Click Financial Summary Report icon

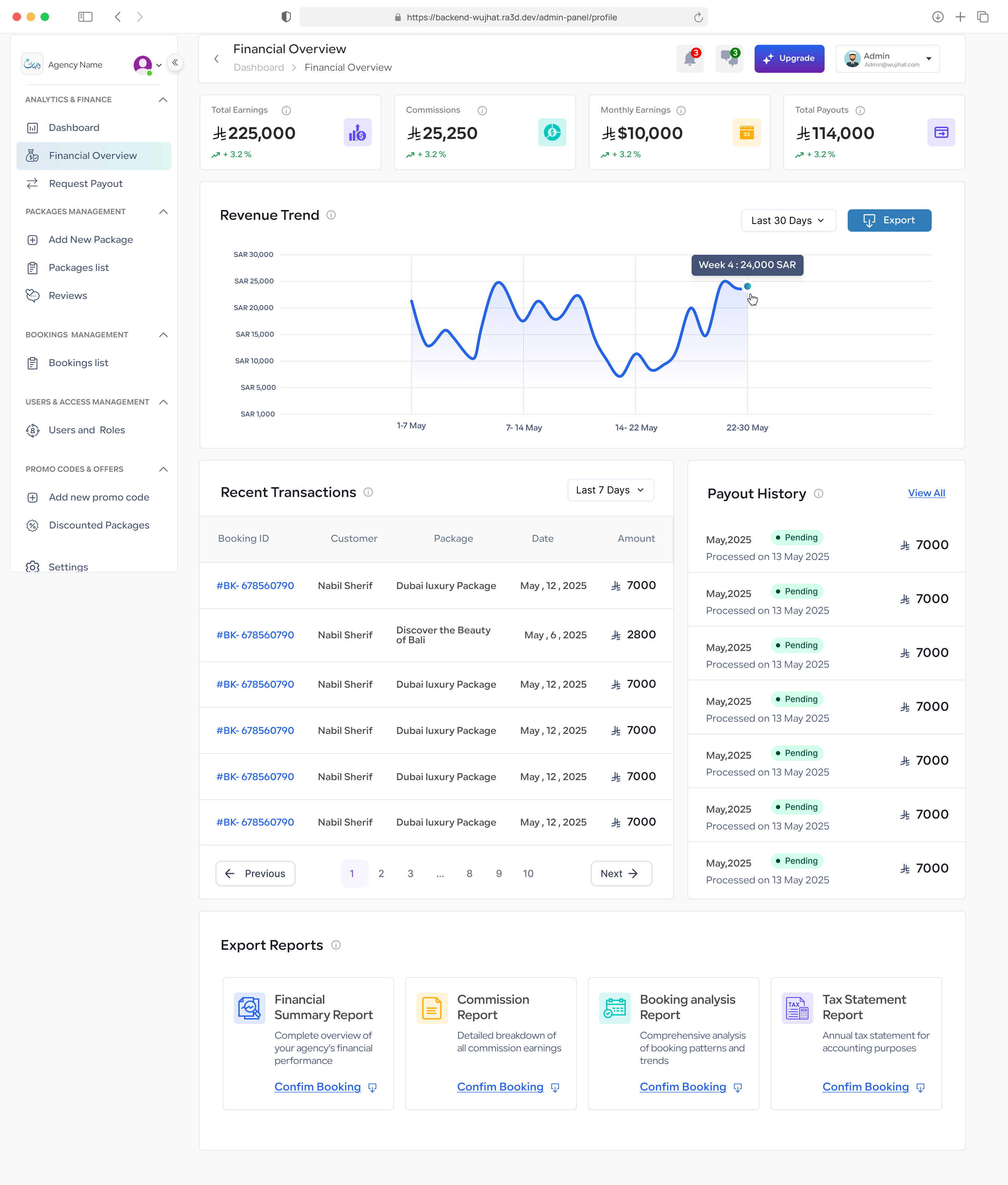pos(250,1008)
